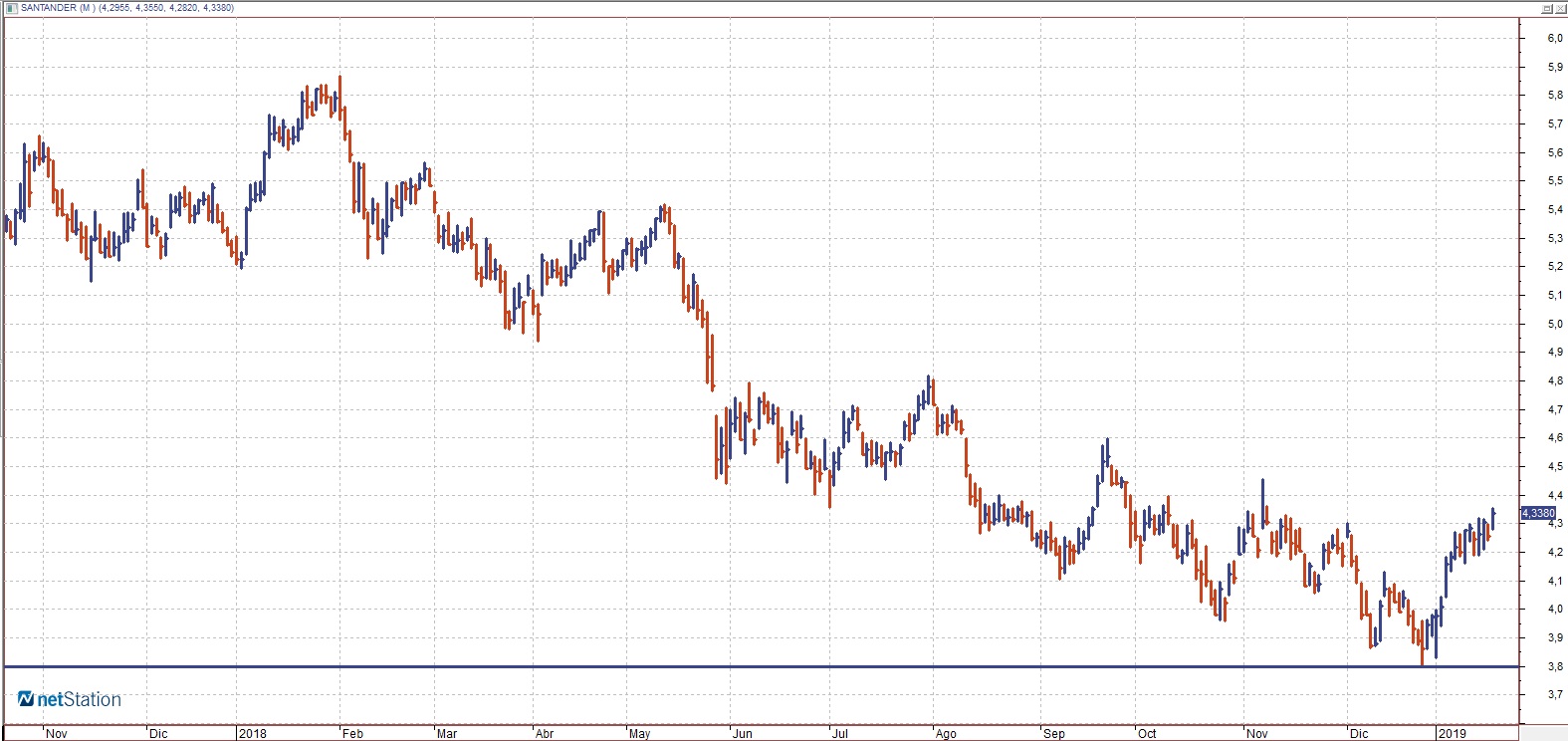Screen dimensions: 1568x741
Task: Click the Ago label on the time axis
Action: 946,734
